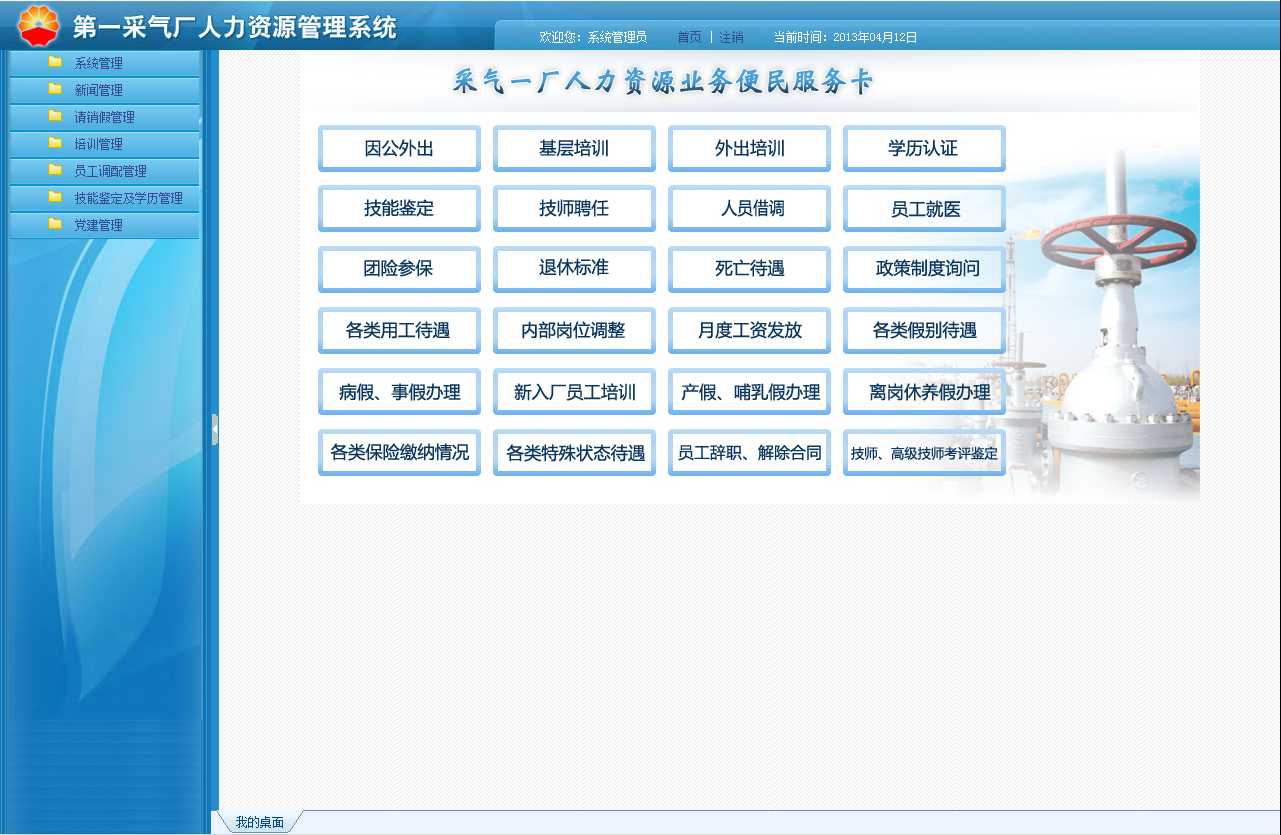1281x835 pixels.
Task: Click the 第一采气厂人力资源管理系统 header title
Action: [x=235, y=27]
